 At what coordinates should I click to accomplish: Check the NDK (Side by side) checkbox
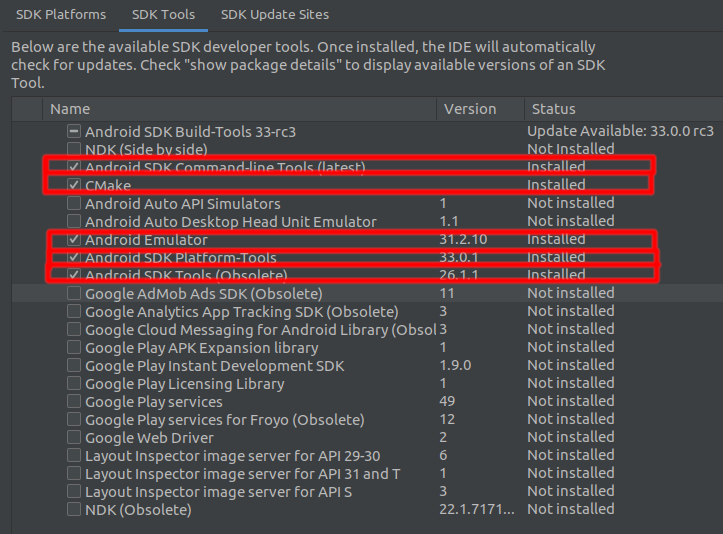[74, 149]
